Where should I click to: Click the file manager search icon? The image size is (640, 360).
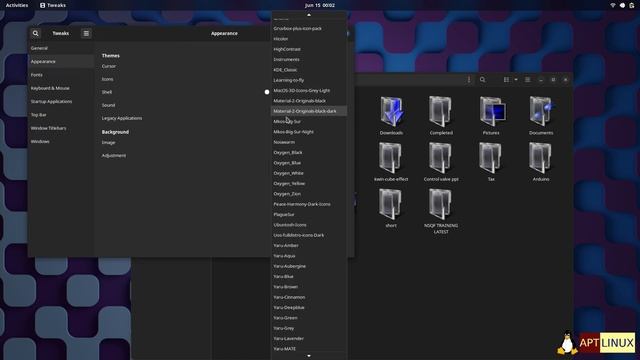482,80
